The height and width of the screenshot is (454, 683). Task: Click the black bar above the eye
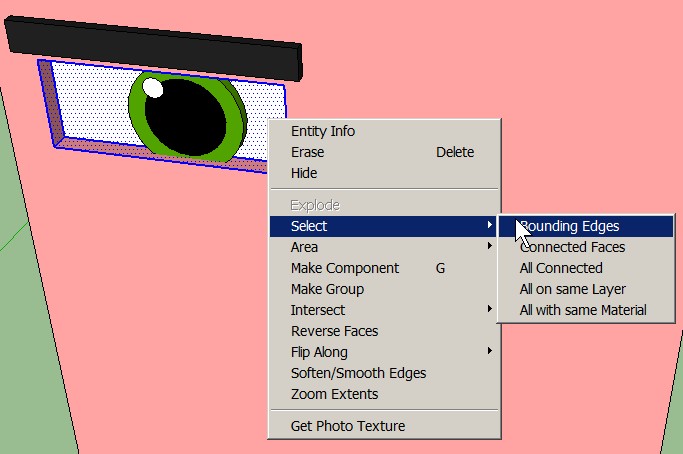click(150, 49)
